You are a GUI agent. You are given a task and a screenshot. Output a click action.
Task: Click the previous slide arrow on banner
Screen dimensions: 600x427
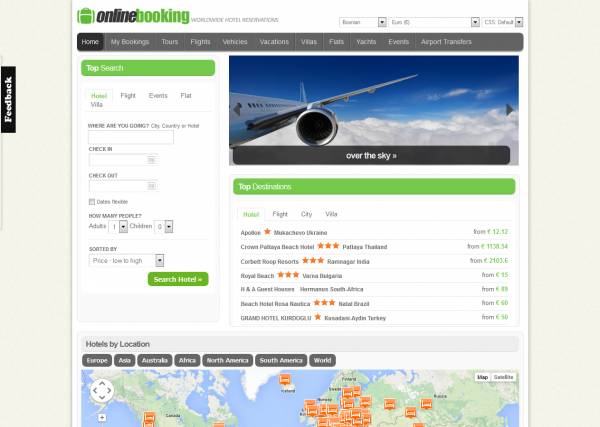(237, 110)
